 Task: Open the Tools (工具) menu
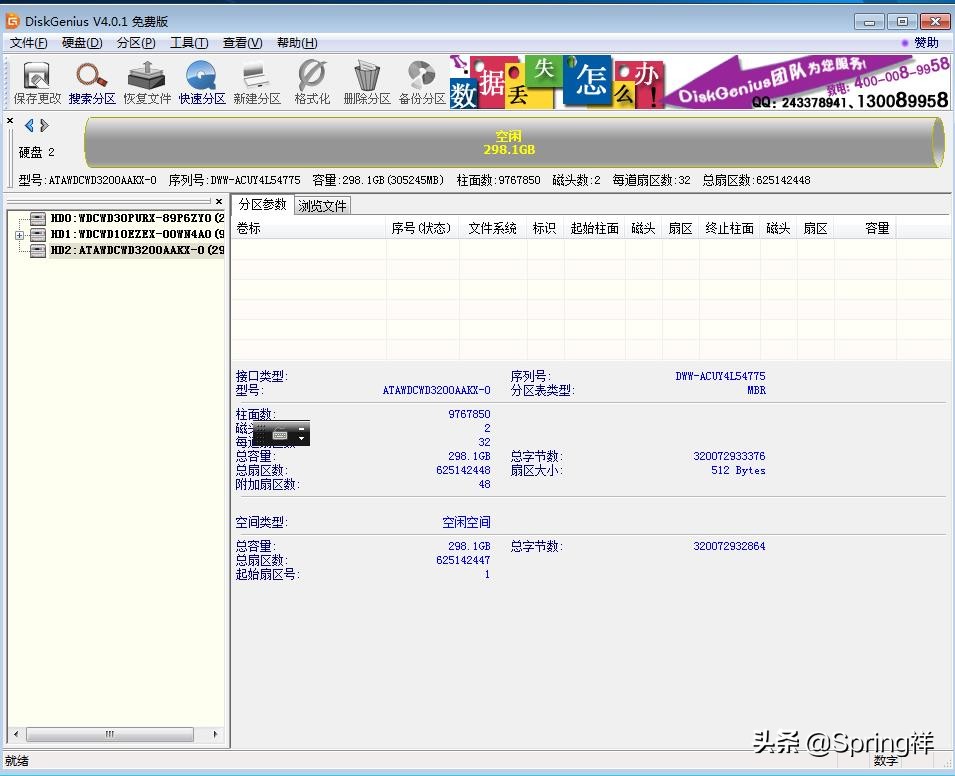pos(189,43)
